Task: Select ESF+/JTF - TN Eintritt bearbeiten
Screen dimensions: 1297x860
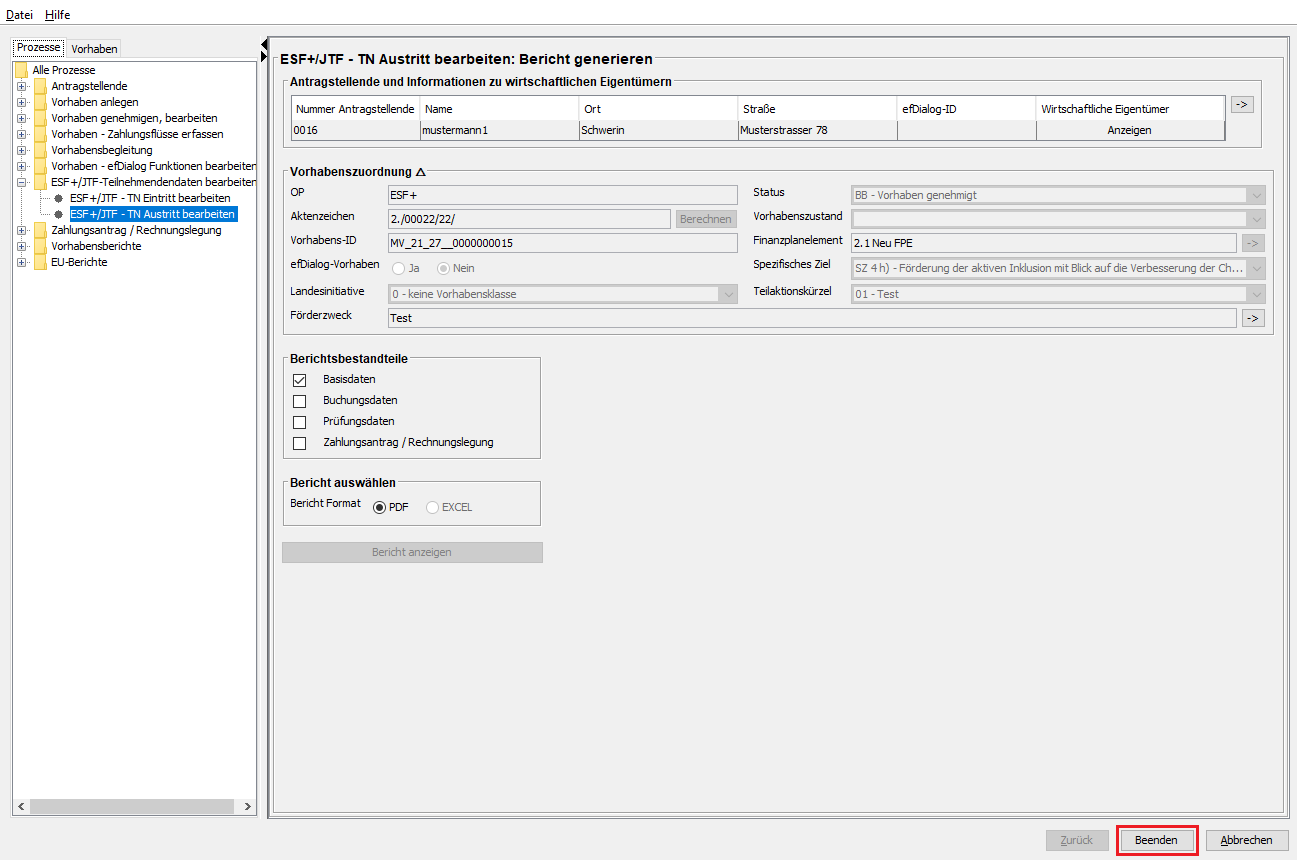Action: coord(150,198)
